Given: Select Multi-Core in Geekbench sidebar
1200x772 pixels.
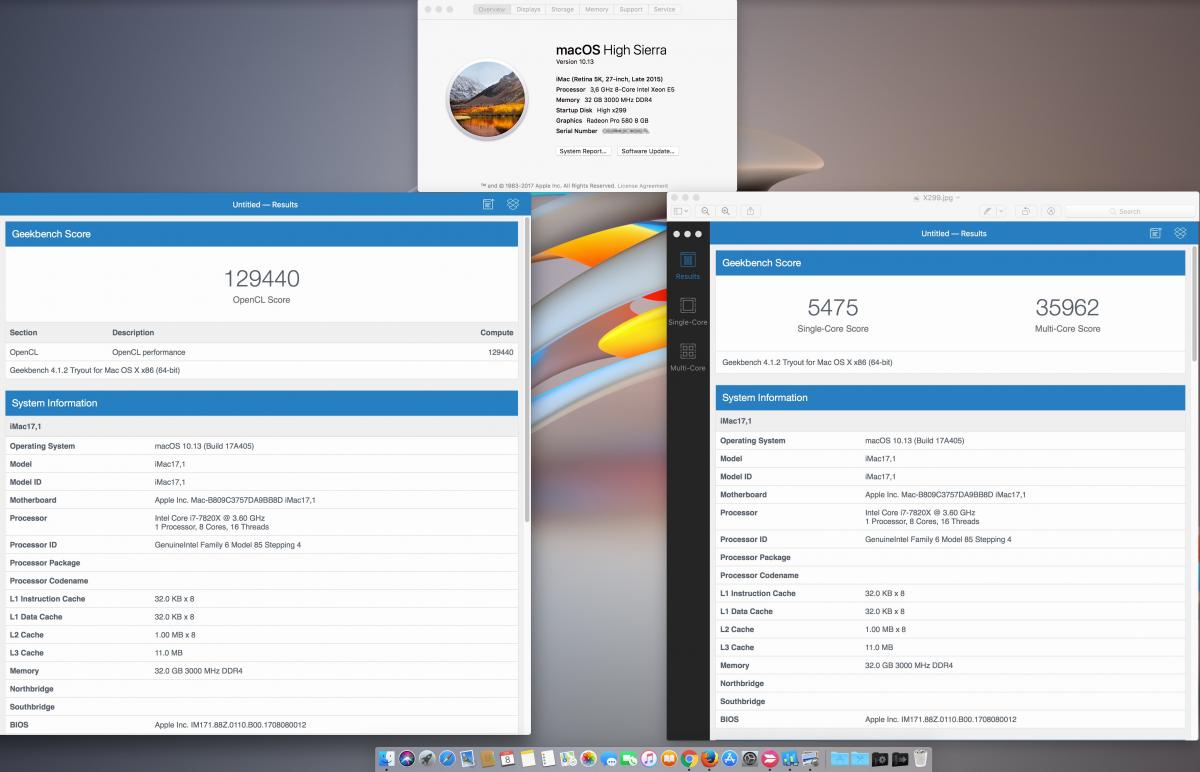Looking at the screenshot, I should (x=688, y=357).
